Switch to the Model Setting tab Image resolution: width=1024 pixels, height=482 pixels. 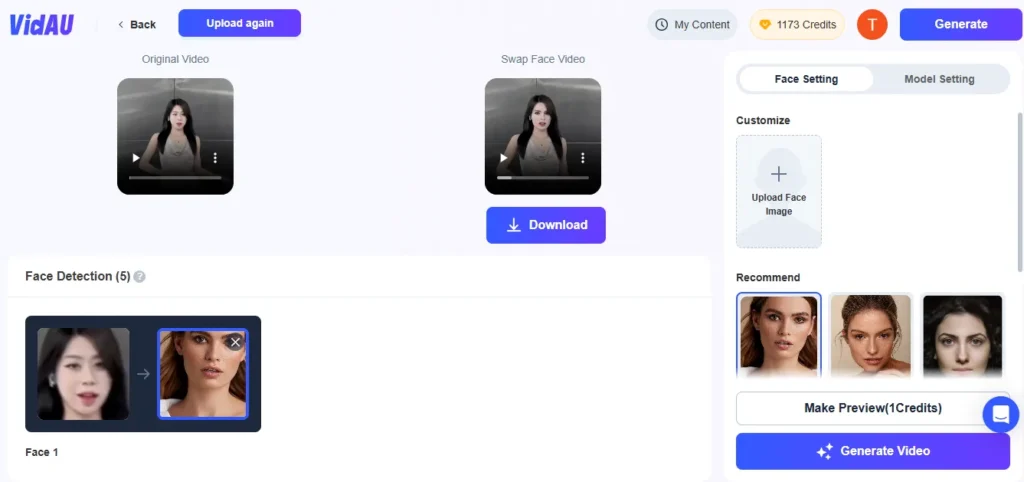click(938, 79)
